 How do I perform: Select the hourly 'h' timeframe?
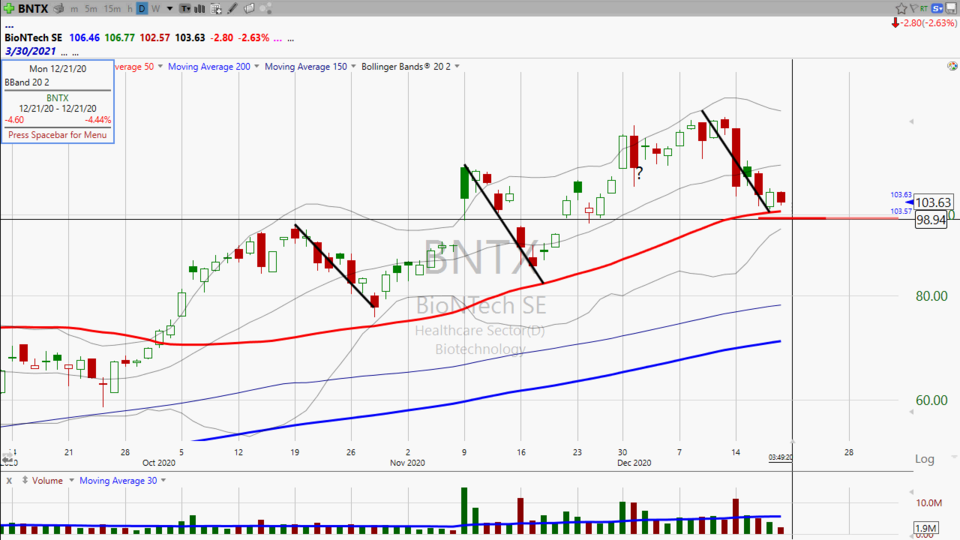point(130,9)
